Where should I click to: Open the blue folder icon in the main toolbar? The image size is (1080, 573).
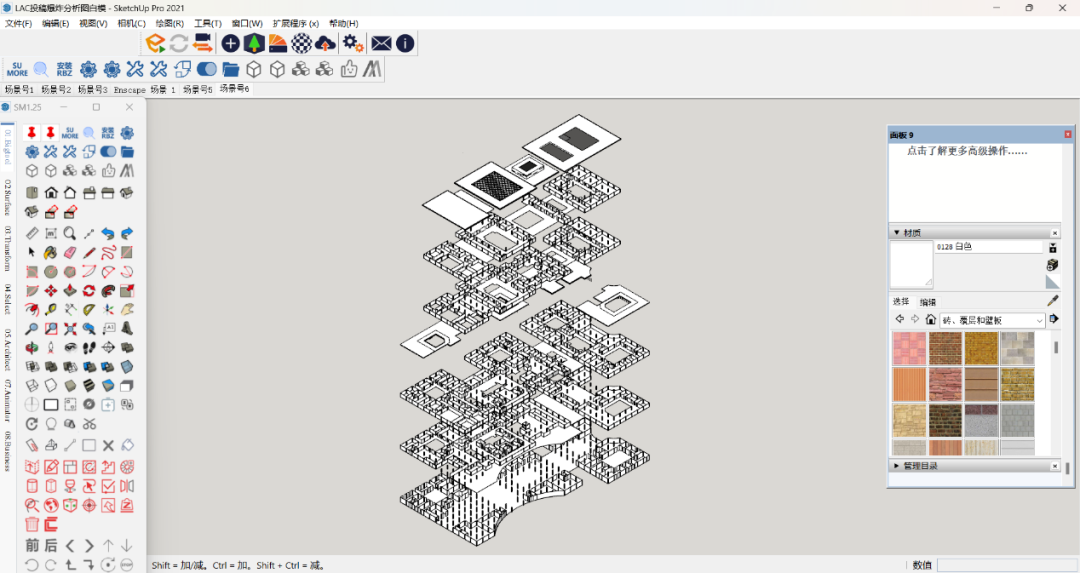(x=231, y=69)
